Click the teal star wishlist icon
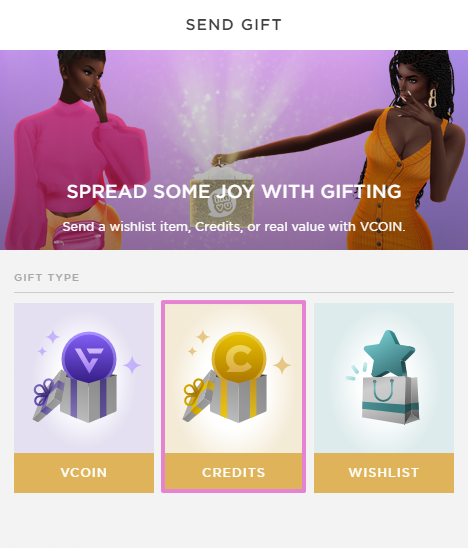This screenshot has height=548, width=468. (x=389, y=354)
